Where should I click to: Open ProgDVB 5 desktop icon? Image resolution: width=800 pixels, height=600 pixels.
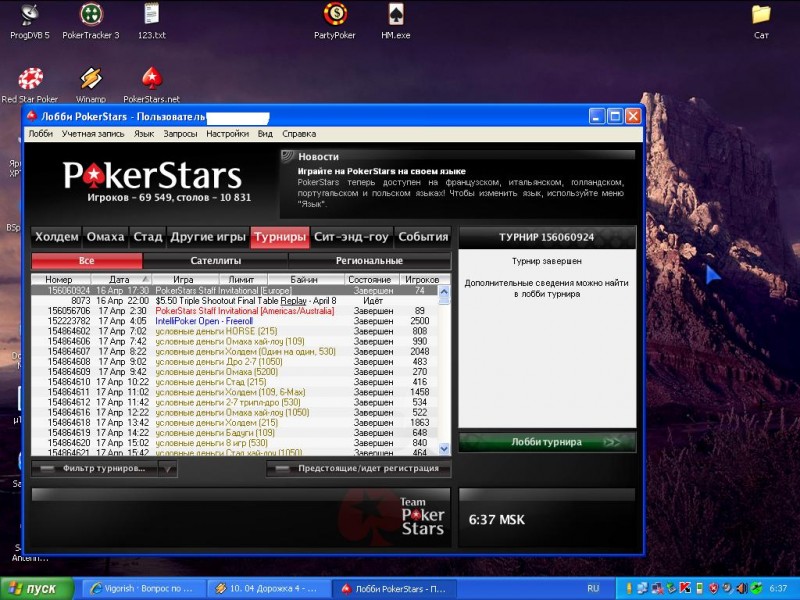[x=30, y=20]
